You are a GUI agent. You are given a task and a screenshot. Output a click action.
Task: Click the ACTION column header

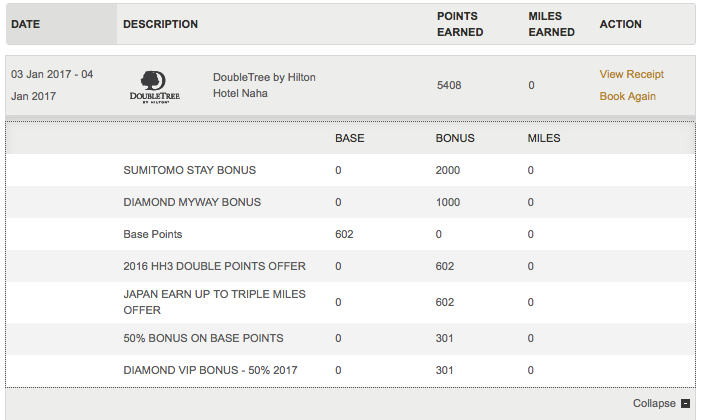[621, 24]
